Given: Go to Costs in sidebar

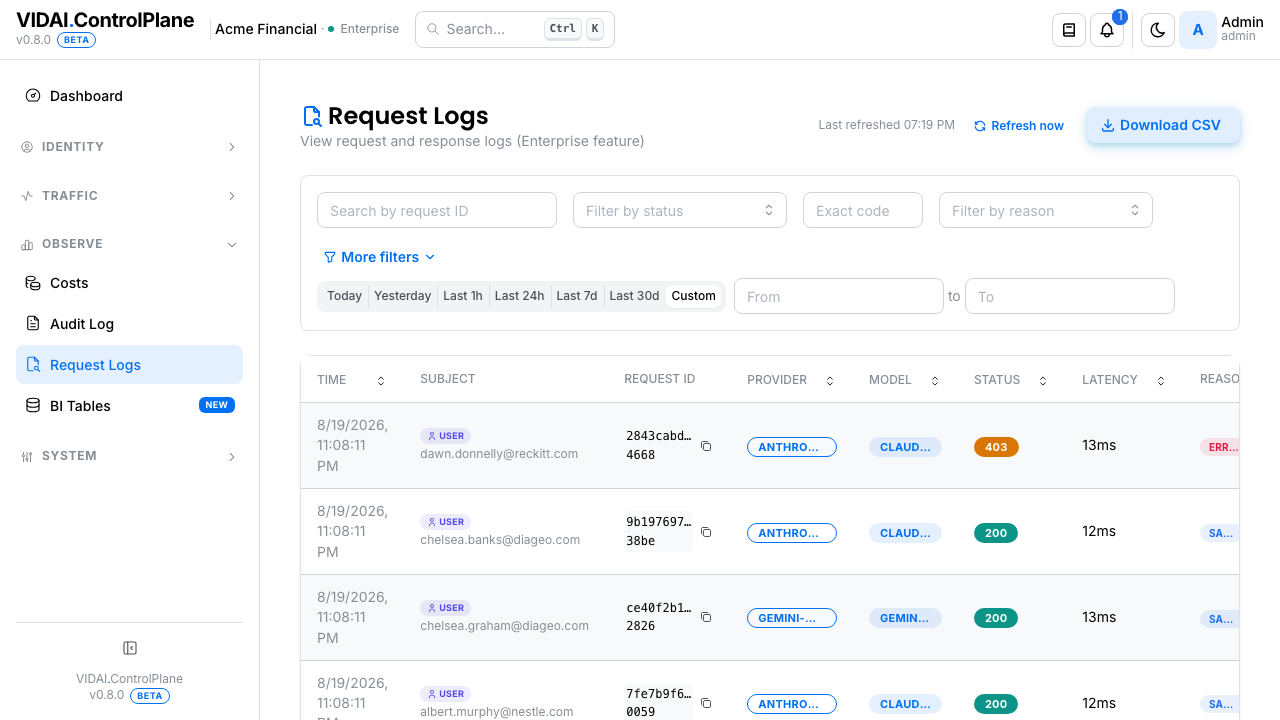Looking at the screenshot, I should (129, 283).
